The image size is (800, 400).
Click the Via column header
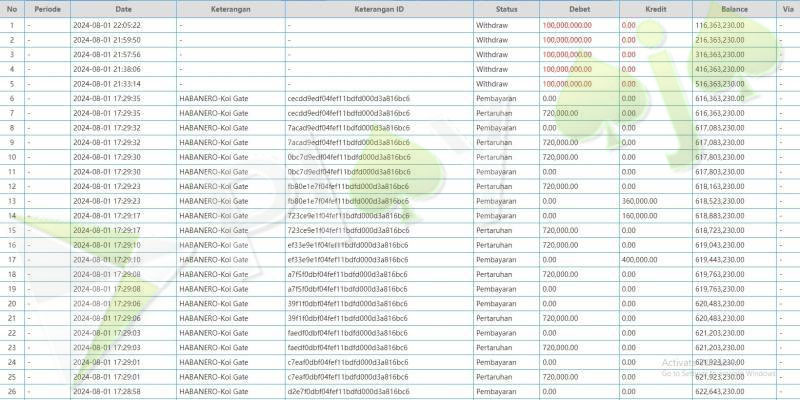[789, 8]
